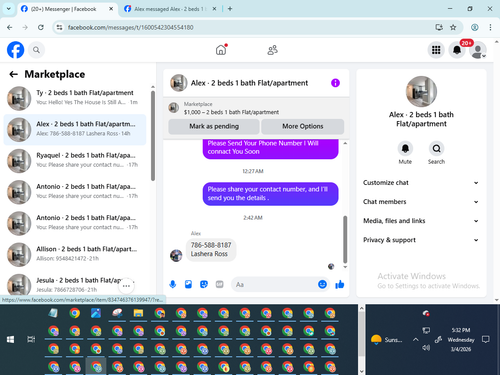Click the Facebook logo home icon
Screen dimensions: 500x375
point(15,50)
